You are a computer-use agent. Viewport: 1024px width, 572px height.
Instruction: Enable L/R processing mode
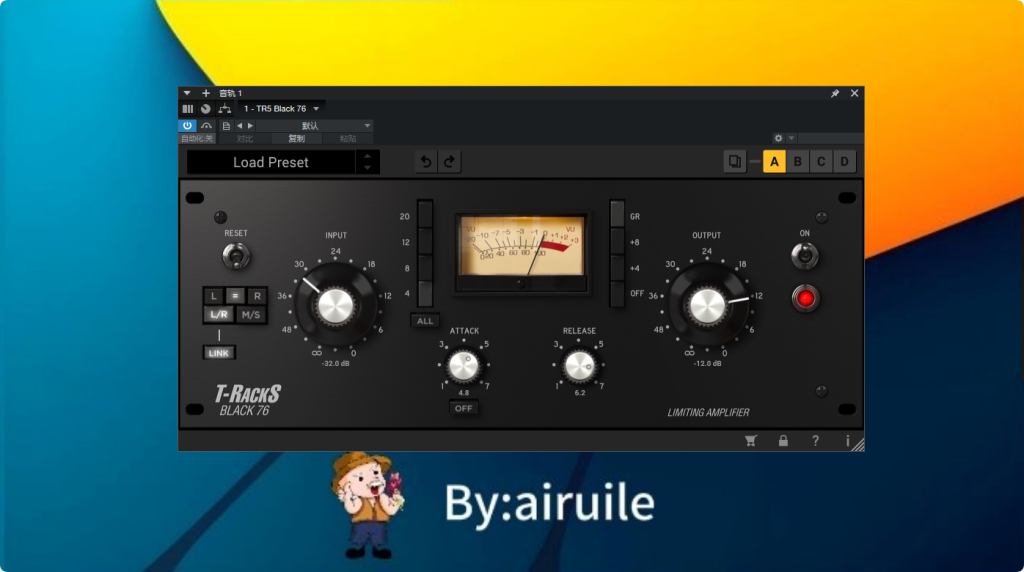coord(219,315)
